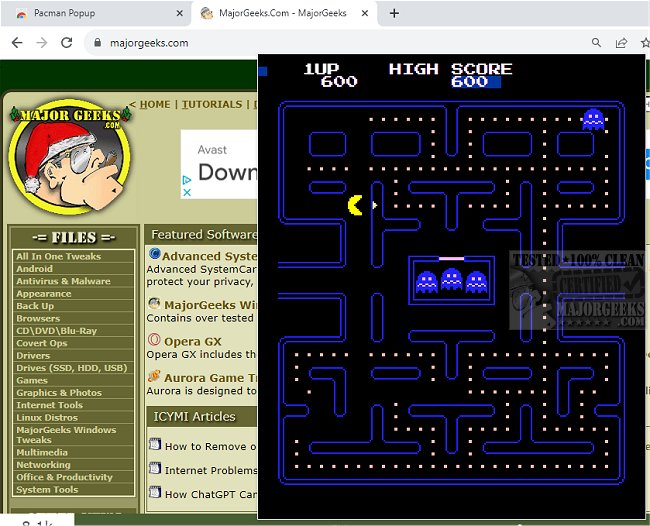Click the Aurora Game icon
650x526 pixels.
point(154,376)
